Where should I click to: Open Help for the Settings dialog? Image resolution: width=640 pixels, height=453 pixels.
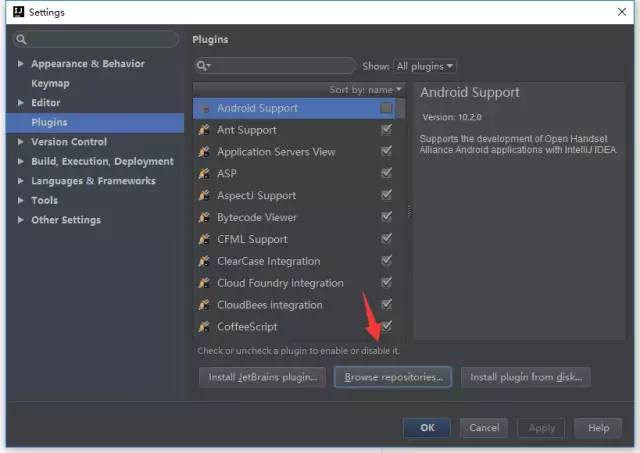(x=598, y=428)
